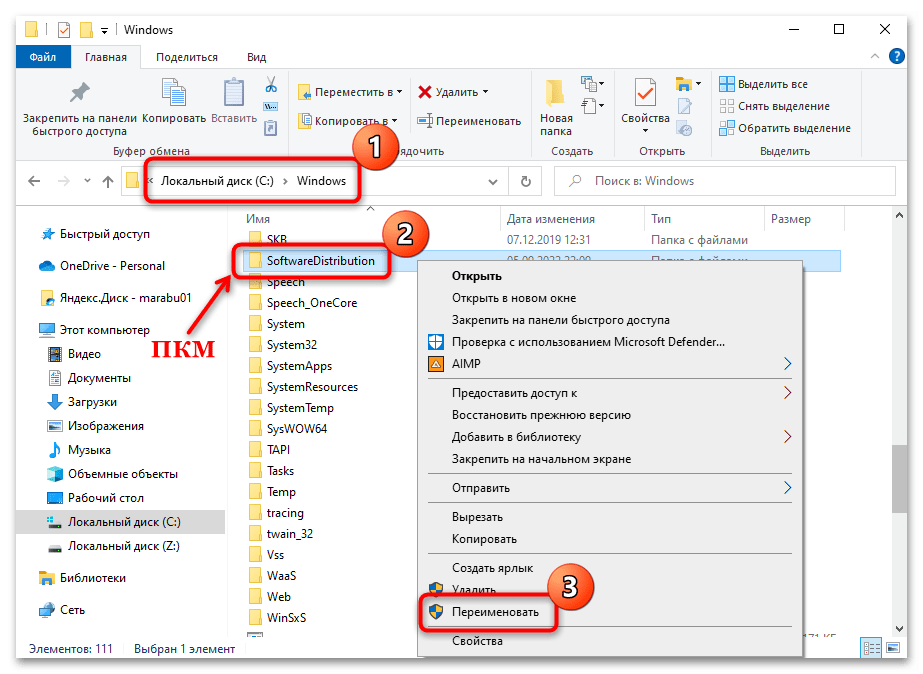Open the Delete dropdown arrow in ribbon
Image resolution: width=923 pixels, height=674 pixels.
[x=486, y=92]
